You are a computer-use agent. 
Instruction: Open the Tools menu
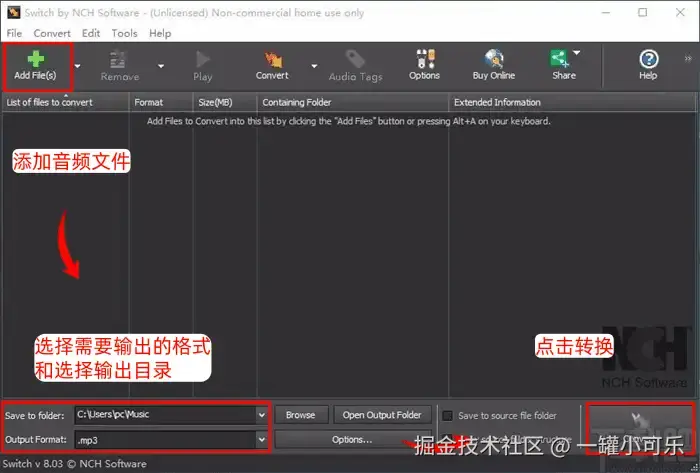(124, 33)
